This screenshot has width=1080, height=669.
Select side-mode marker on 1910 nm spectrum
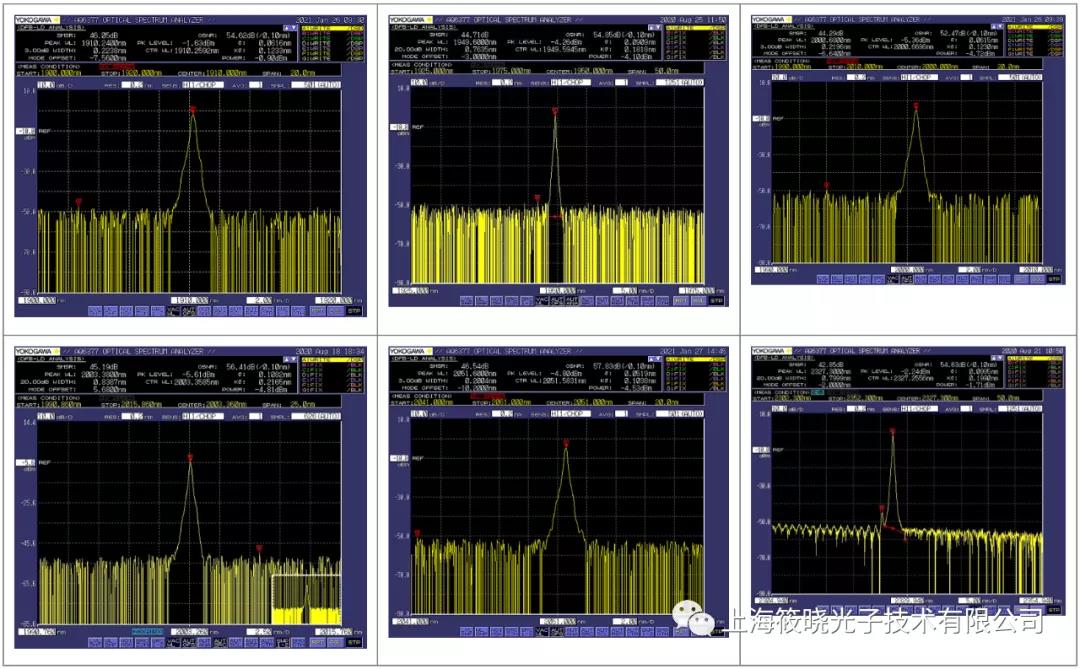point(79,201)
